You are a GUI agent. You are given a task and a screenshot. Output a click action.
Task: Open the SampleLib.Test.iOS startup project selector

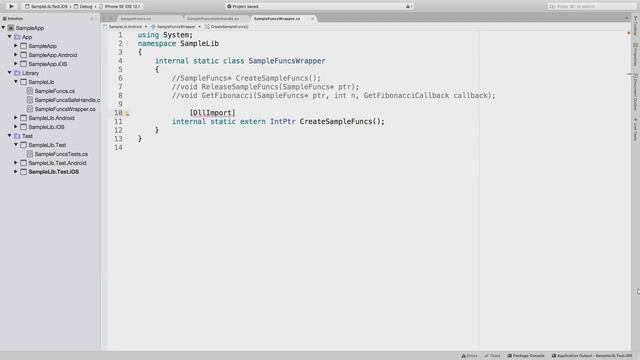click(x=47, y=7)
